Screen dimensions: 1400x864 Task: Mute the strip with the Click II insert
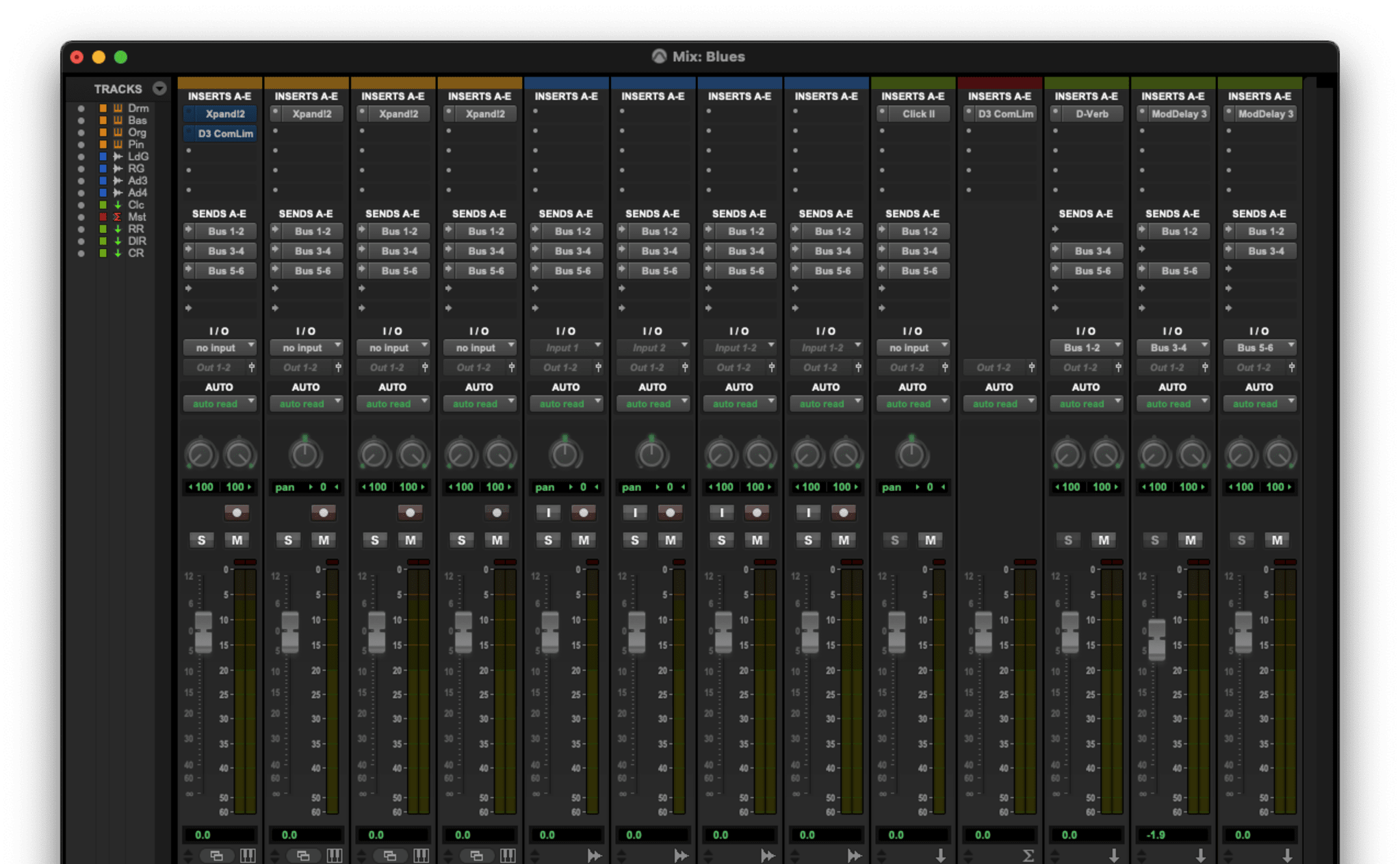(930, 540)
